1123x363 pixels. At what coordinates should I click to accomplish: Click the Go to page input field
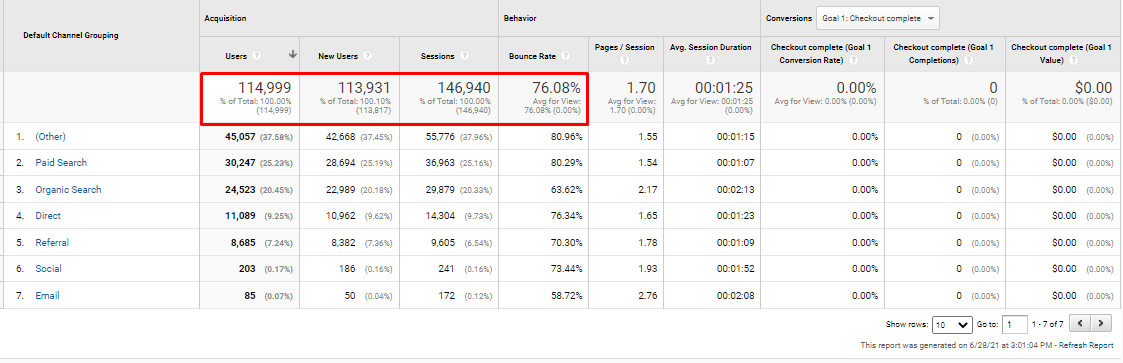1015,324
